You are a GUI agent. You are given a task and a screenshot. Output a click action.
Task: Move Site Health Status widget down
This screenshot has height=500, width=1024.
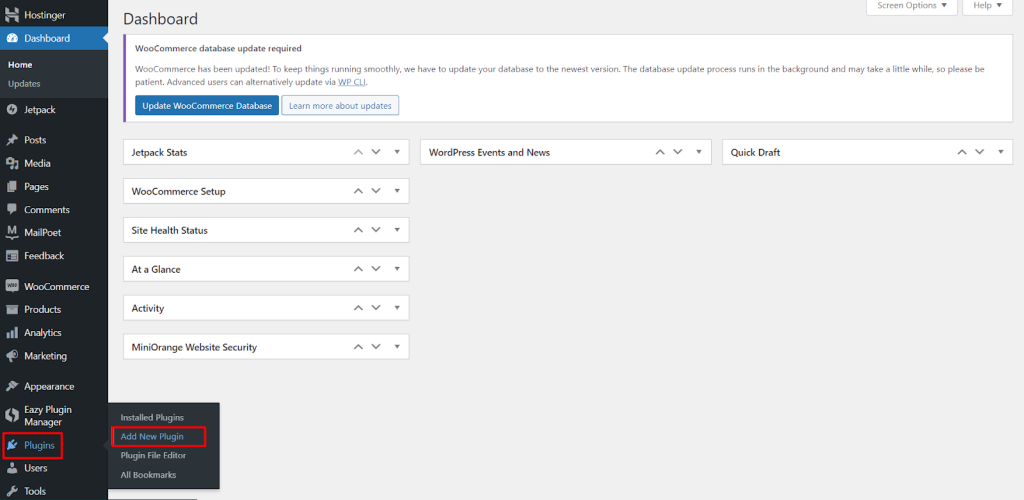point(376,230)
